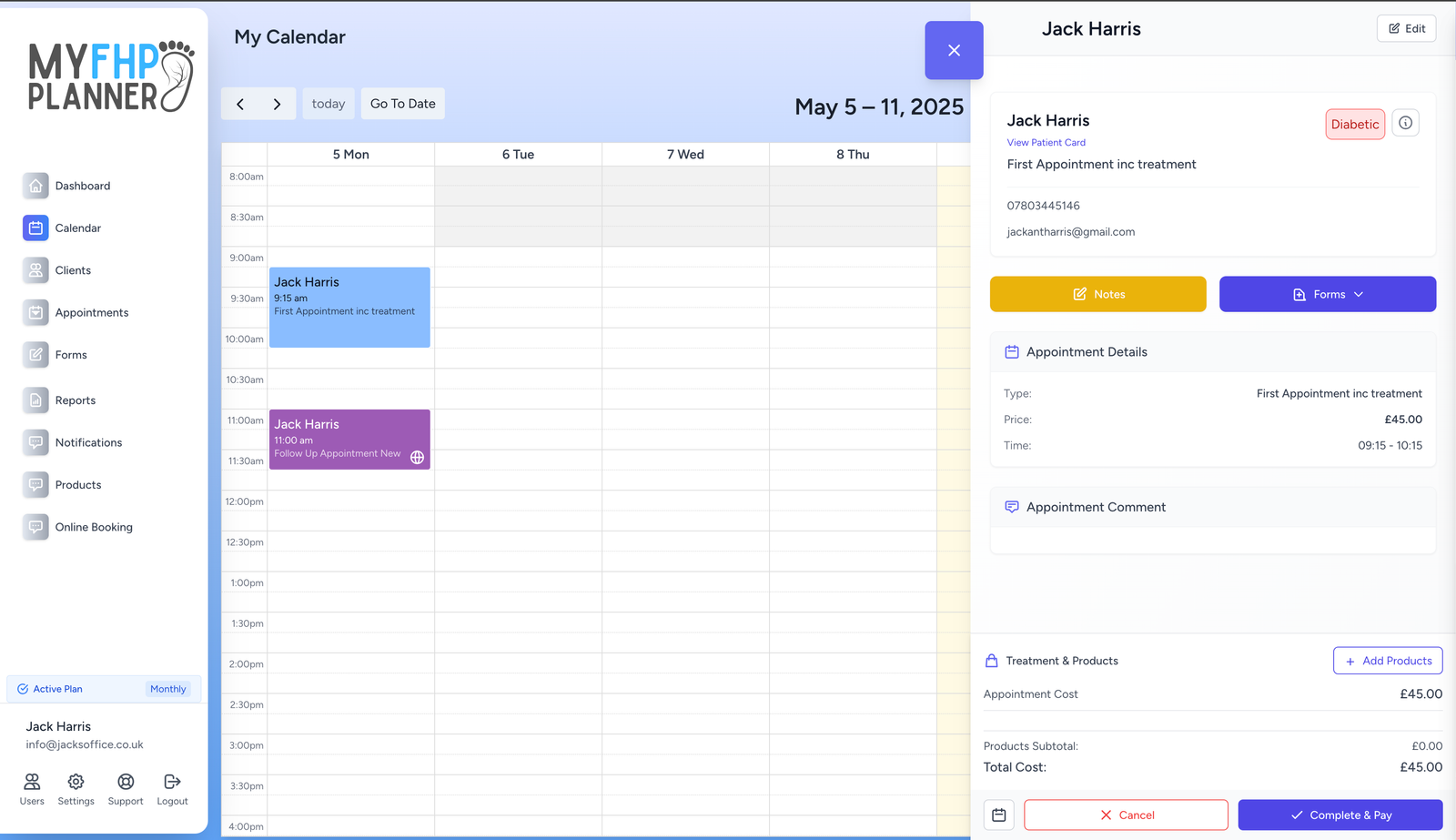1456x840 pixels.
Task: Click the View Patient Card link
Action: (1046, 142)
